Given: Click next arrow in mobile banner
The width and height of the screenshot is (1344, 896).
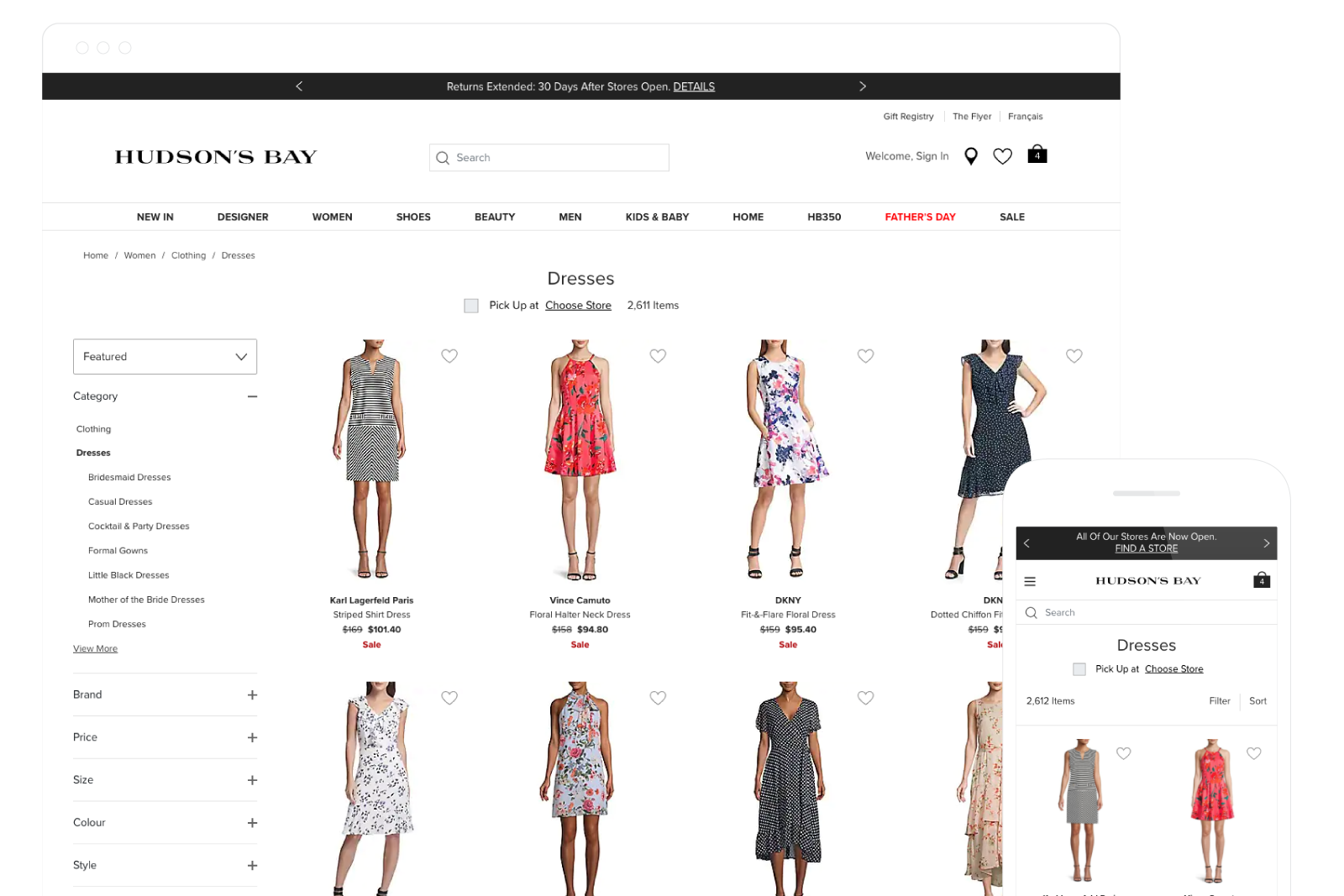Looking at the screenshot, I should (x=1267, y=543).
